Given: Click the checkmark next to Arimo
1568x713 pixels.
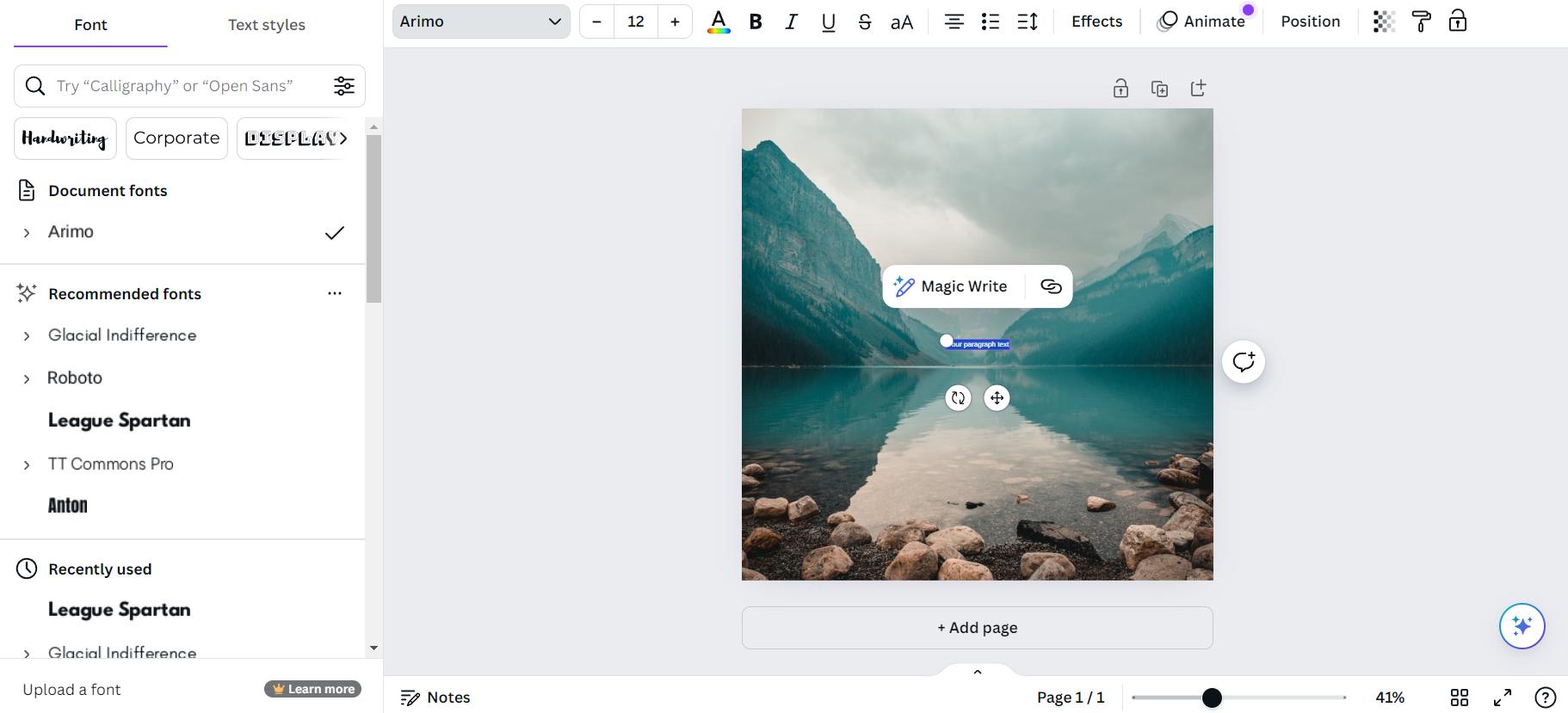Looking at the screenshot, I should 335,232.
